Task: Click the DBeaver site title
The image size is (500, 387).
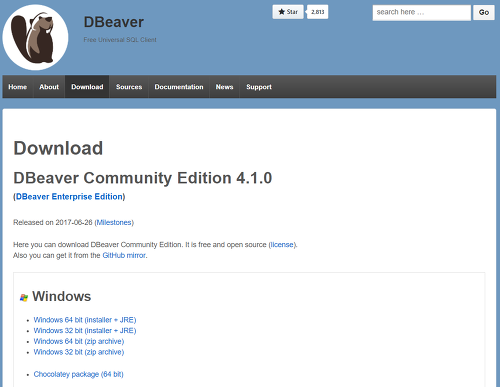Action: pyautogui.click(x=114, y=22)
